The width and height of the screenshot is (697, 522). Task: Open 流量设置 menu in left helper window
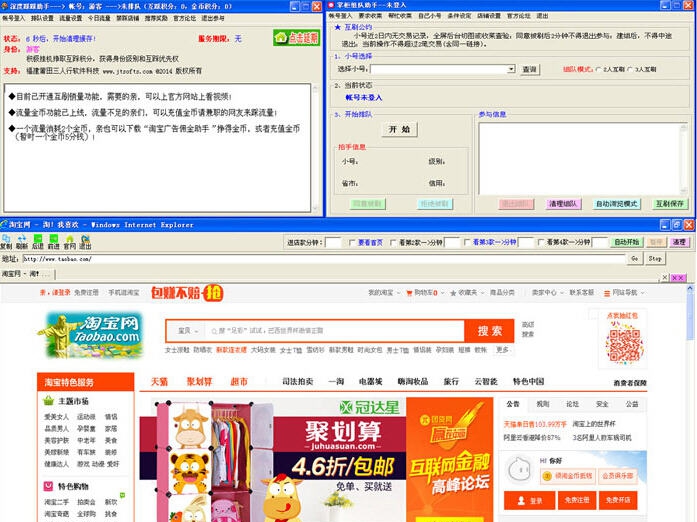(71, 18)
